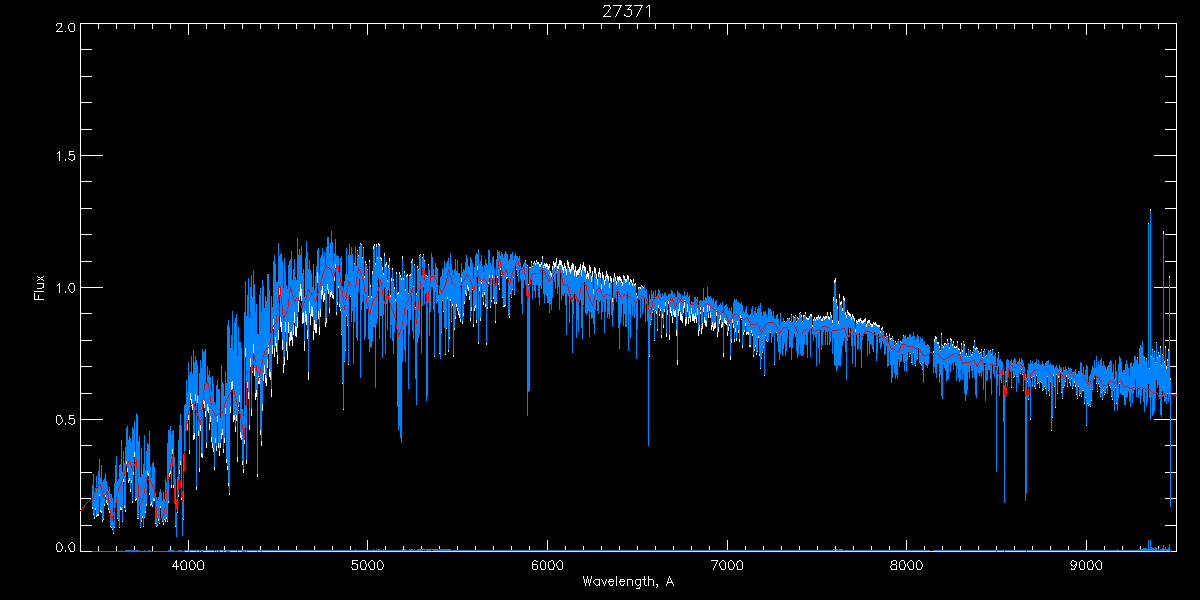1200x600 pixels.
Task: Click the 8000 wavelength tick label
Action: coord(907,563)
